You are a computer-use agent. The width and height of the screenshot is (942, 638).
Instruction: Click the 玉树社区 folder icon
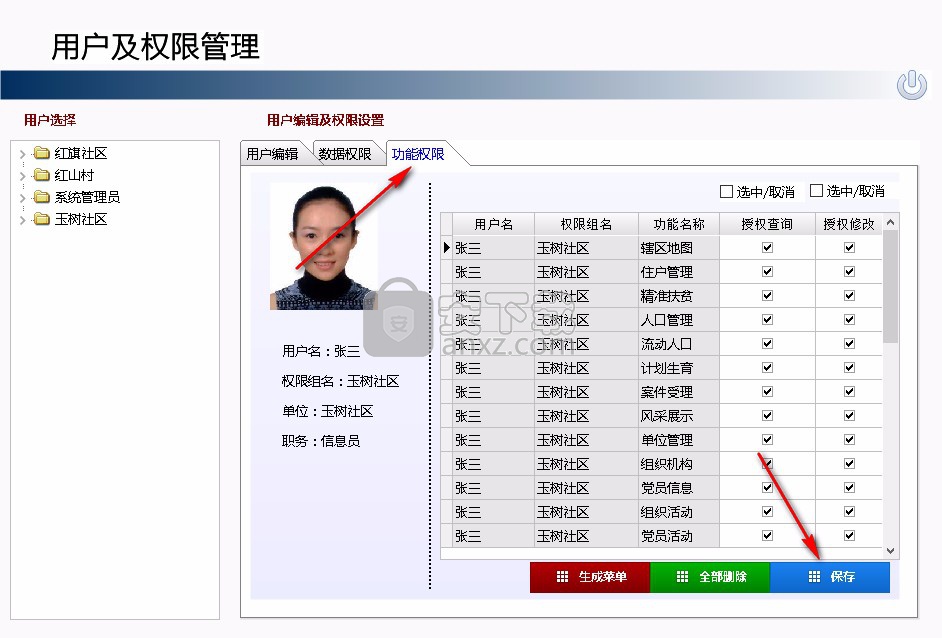point(41,219)
